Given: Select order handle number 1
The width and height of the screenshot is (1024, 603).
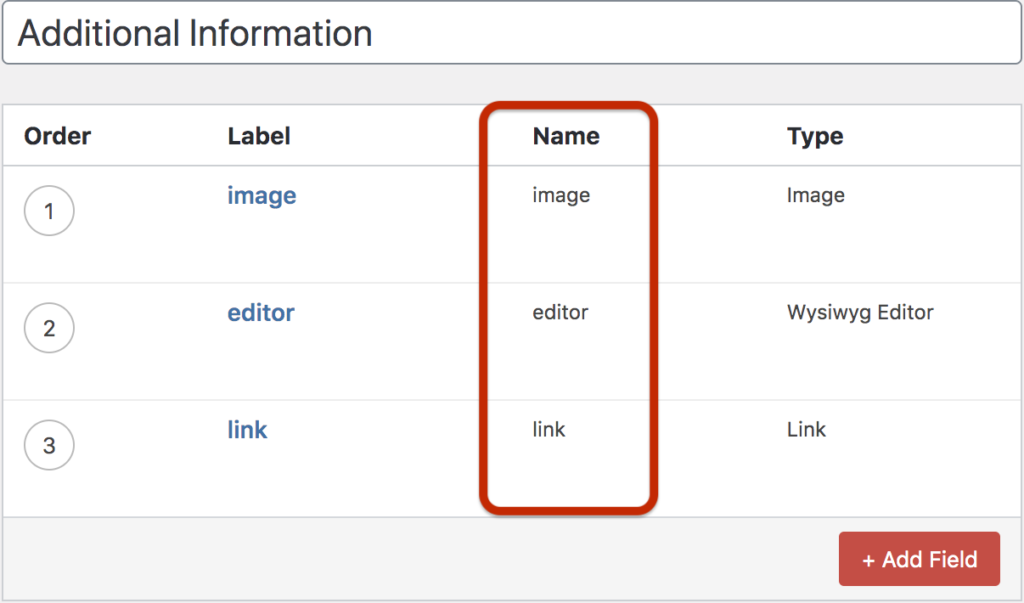Looking at the screenshot, I should (x=49, y=210).
